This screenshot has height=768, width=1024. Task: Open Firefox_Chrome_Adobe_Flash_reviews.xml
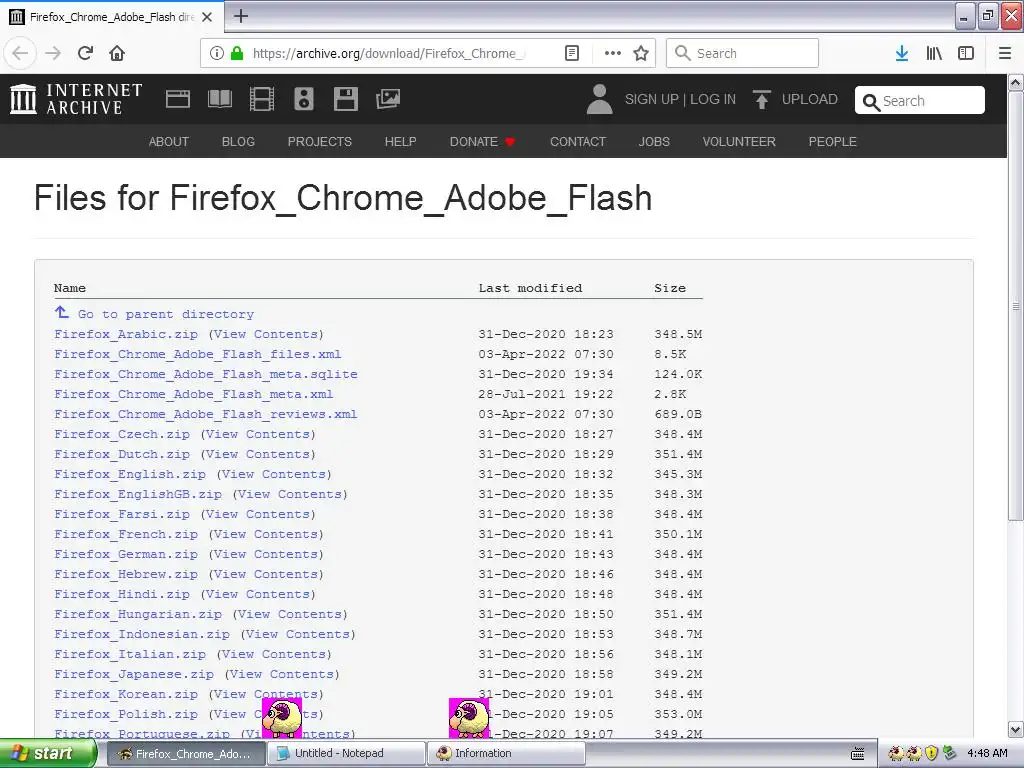click(x=206, y=414)
